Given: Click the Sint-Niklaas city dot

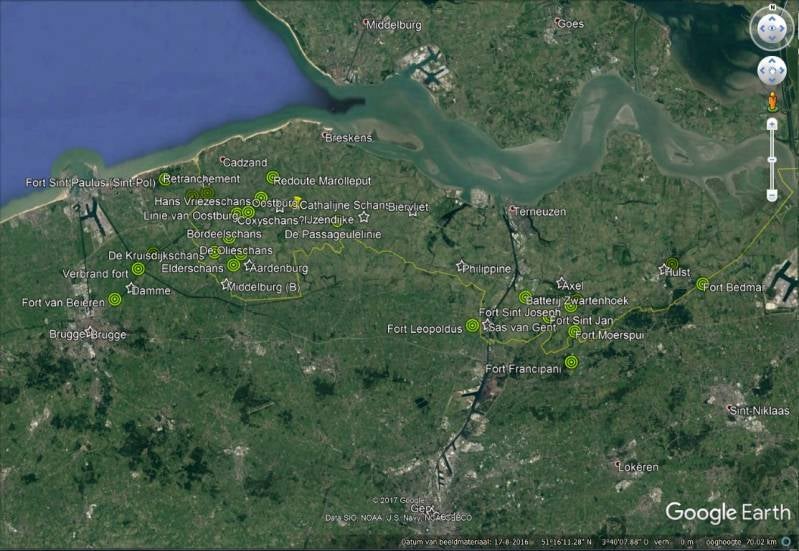Looking at the screenshot, I should pos(730,408).
